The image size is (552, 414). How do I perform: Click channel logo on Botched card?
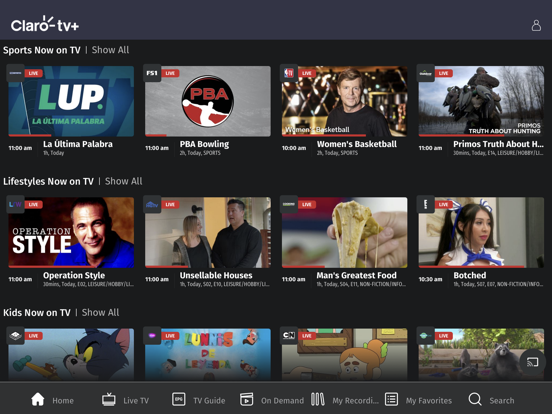[425, 204]
